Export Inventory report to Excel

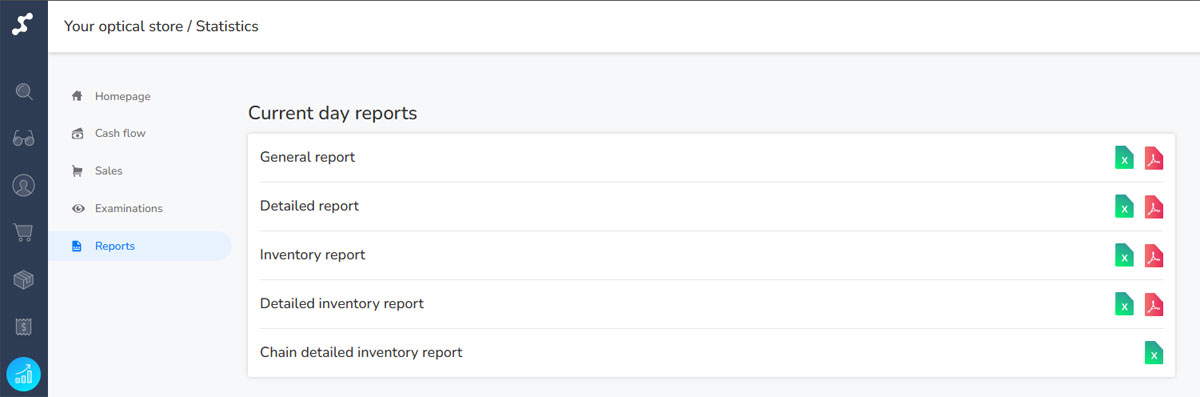(1124, 256)
